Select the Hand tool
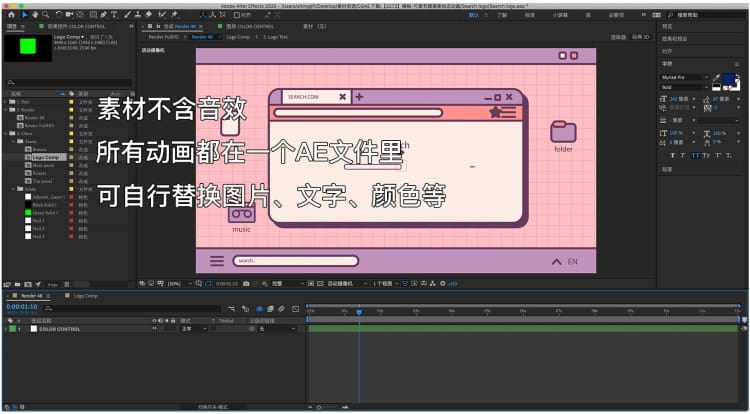 [x=35, y=15]
